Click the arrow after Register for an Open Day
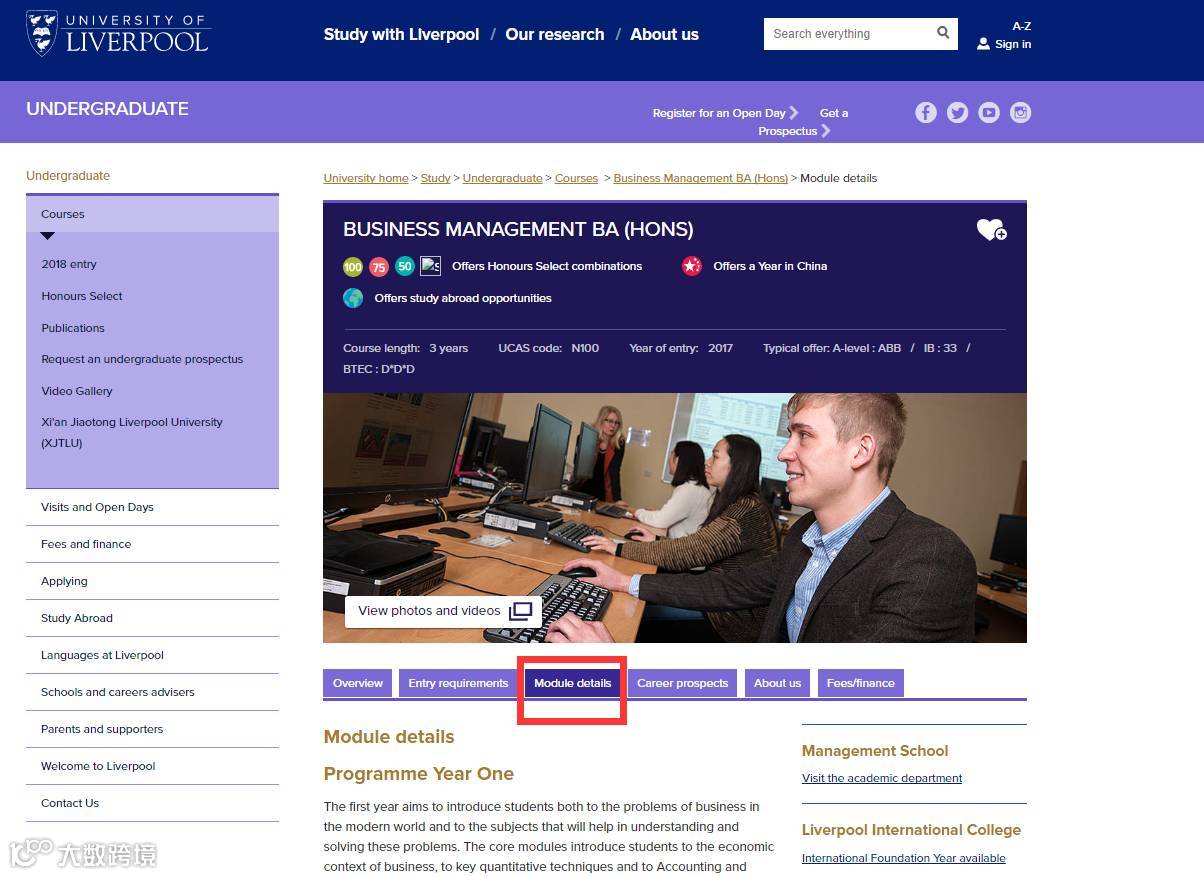 click(x=794, y=113)
